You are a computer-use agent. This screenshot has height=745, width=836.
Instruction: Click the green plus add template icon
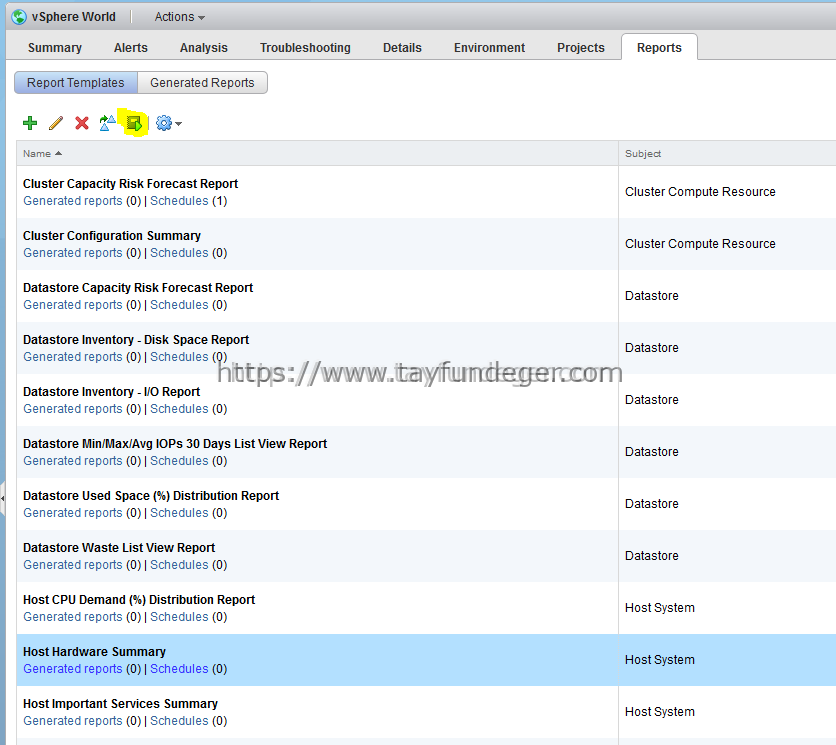30,123
